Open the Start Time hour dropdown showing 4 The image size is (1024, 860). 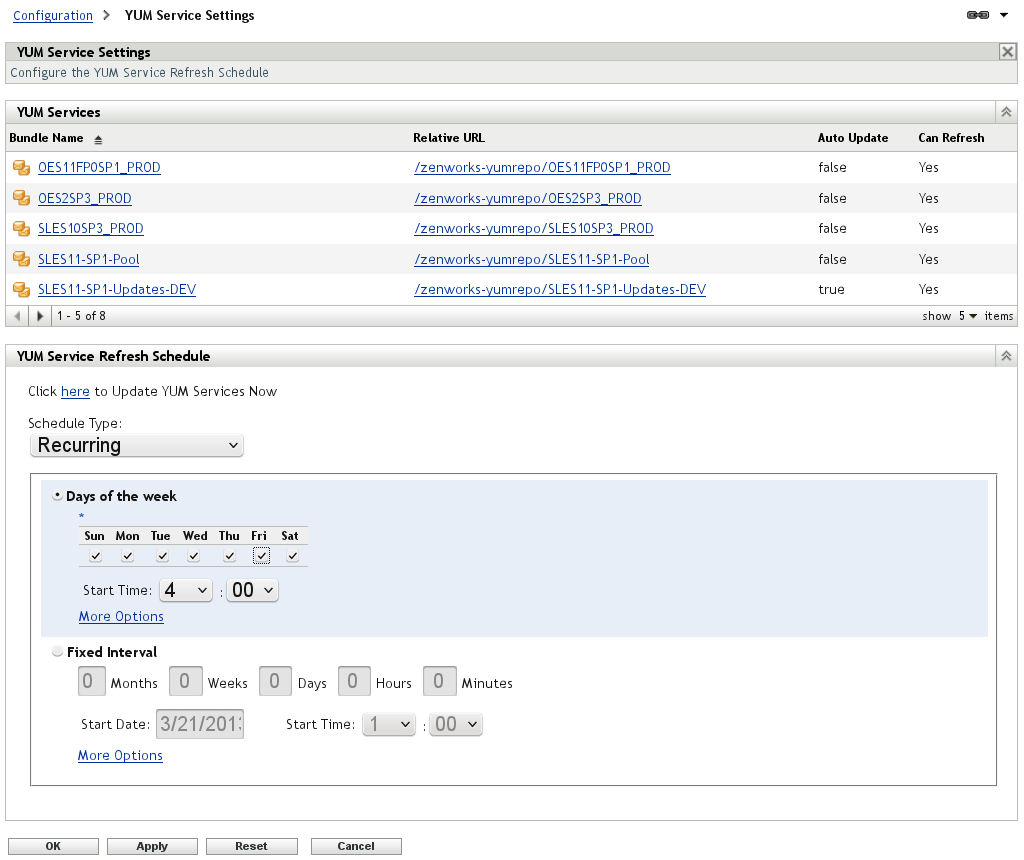[186, 591]
